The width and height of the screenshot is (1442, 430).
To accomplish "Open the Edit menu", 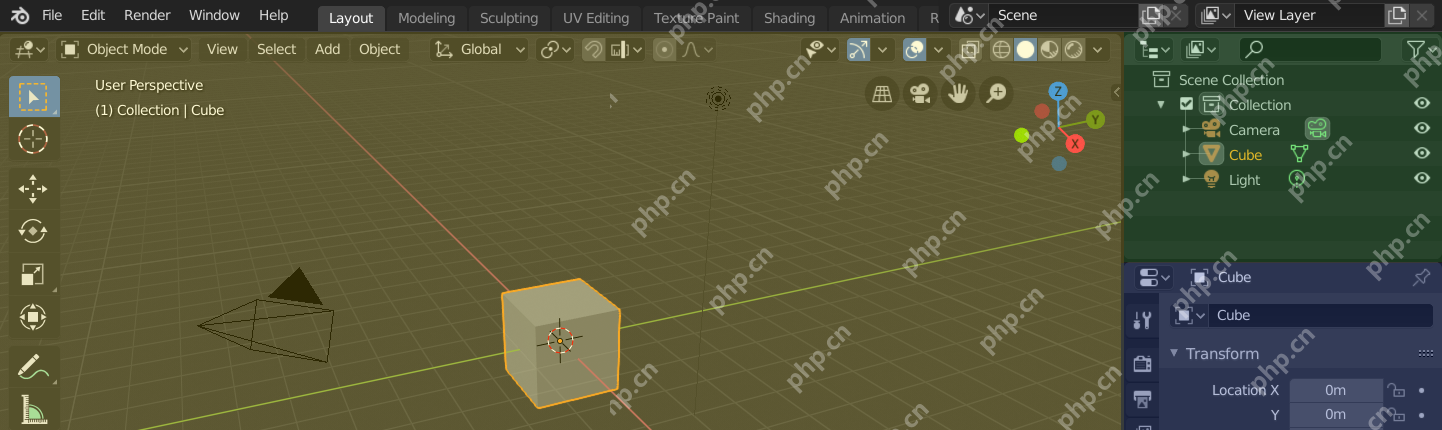I will pos(93,15).
